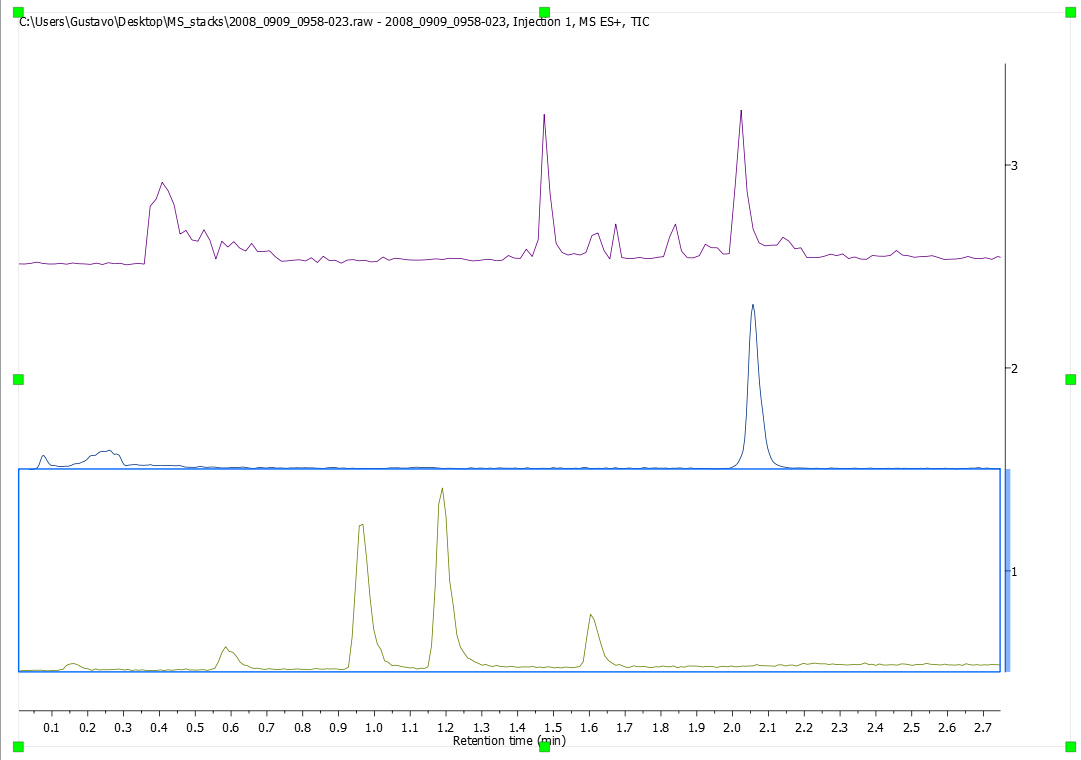Select stack label 3 on right axis
1081x760 pixels.
[1014, 166]
